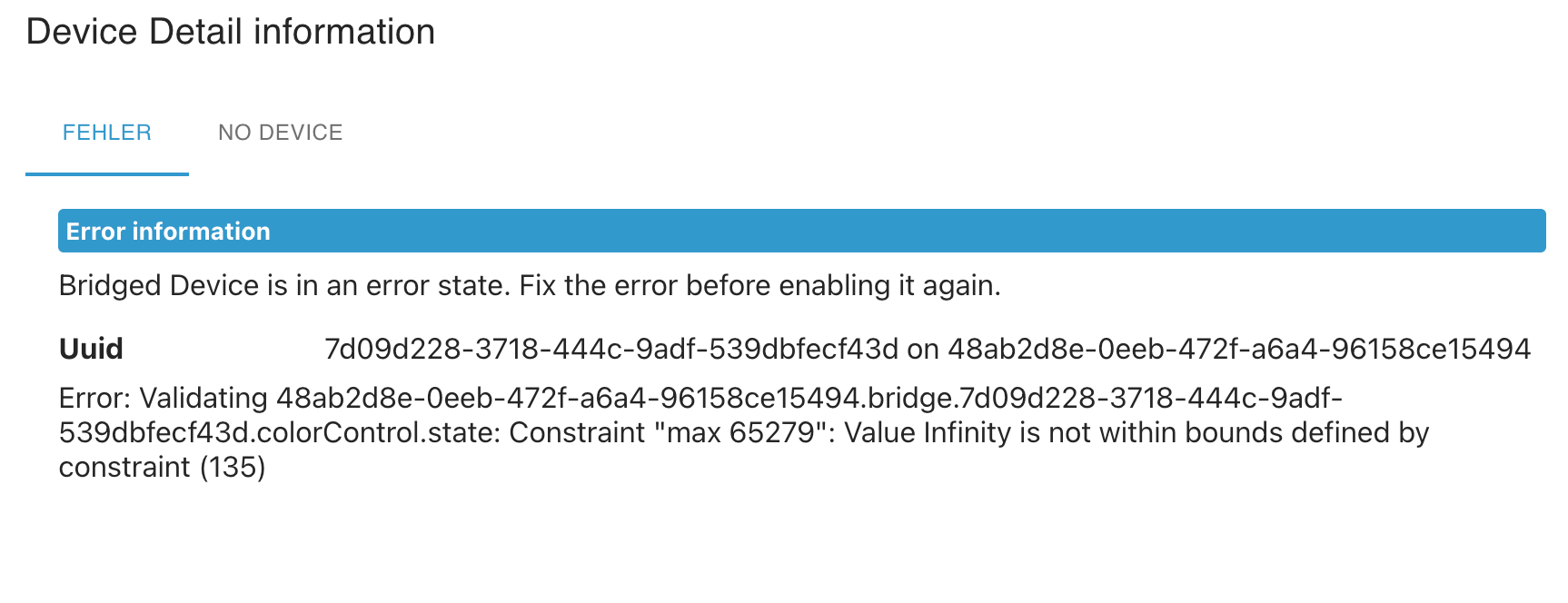Select the bold Uuid label
This screenshot has width=1568, height=603.
coord(91,349)
